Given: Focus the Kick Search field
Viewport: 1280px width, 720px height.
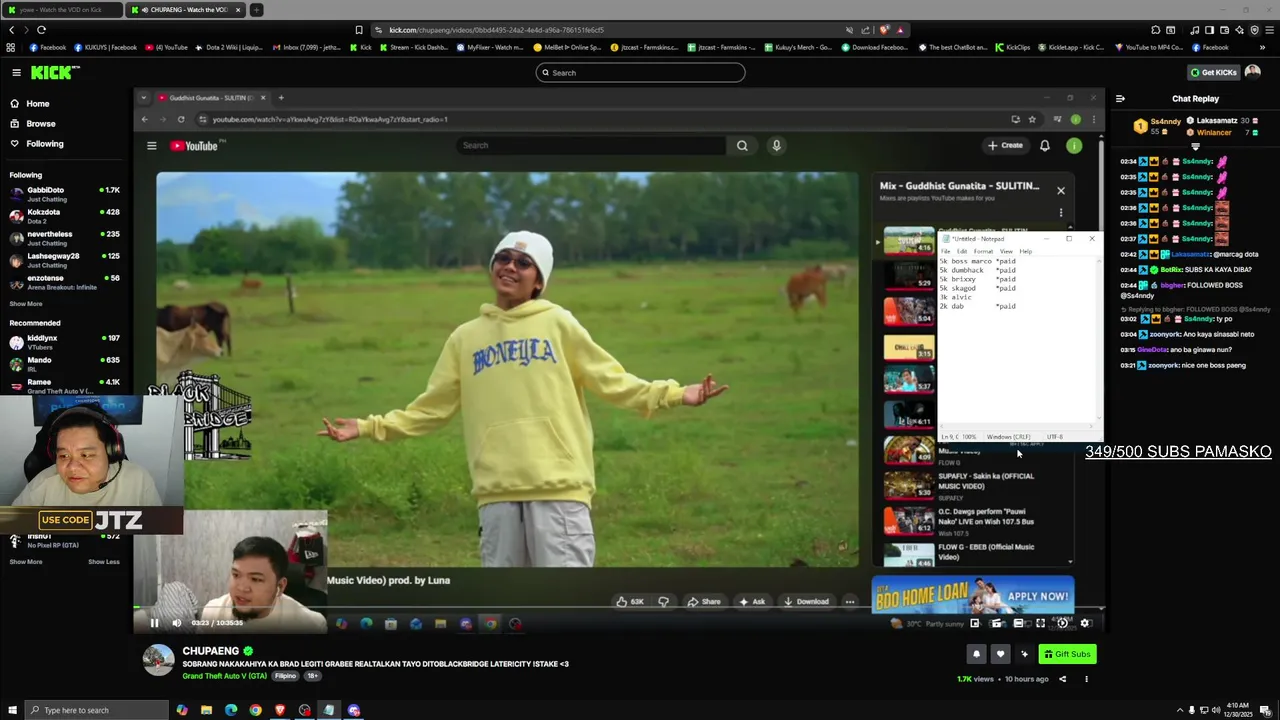Looking at the screenshot, I should 640,72.
